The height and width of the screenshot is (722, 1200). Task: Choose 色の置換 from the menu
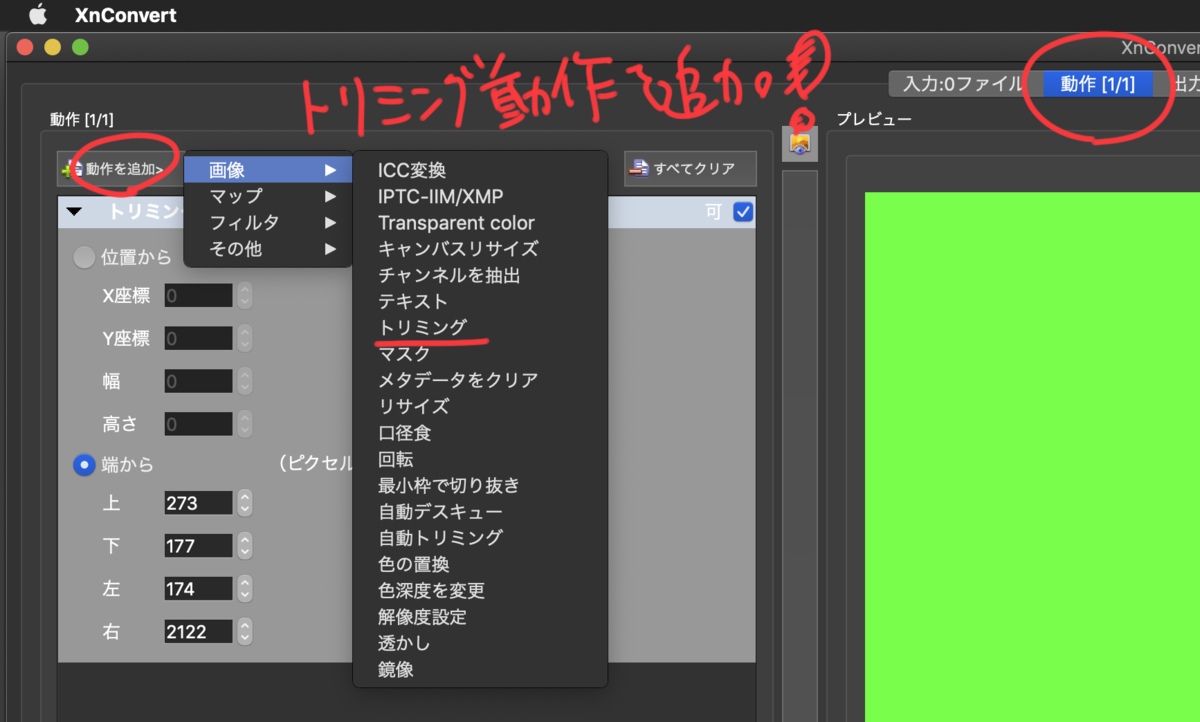[x=480, y=564]
